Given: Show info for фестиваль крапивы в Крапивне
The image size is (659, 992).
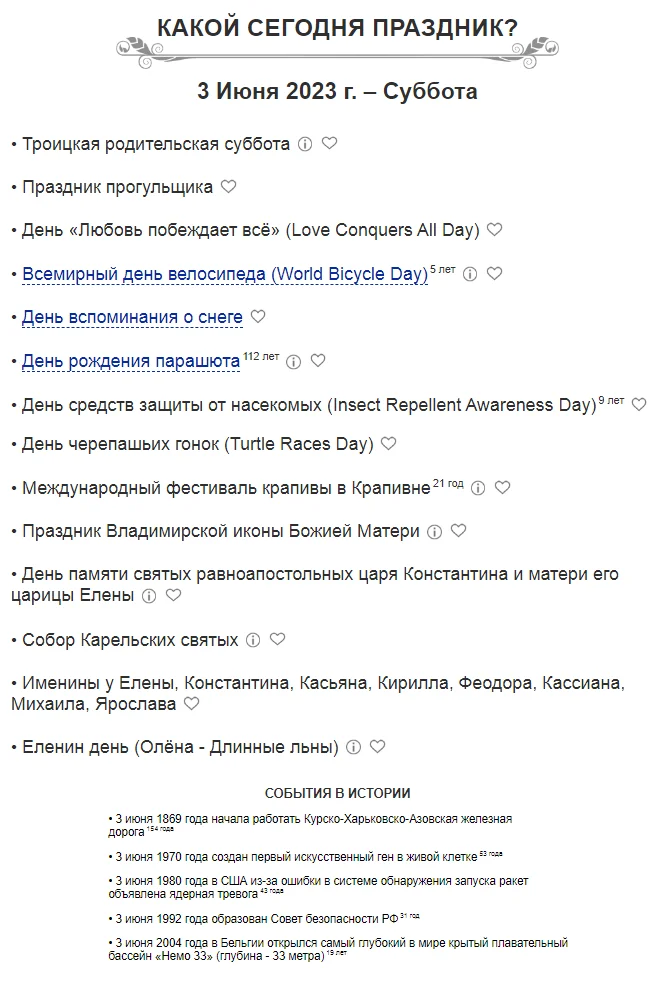Looking at the screenshot, I should click(478, 488).
